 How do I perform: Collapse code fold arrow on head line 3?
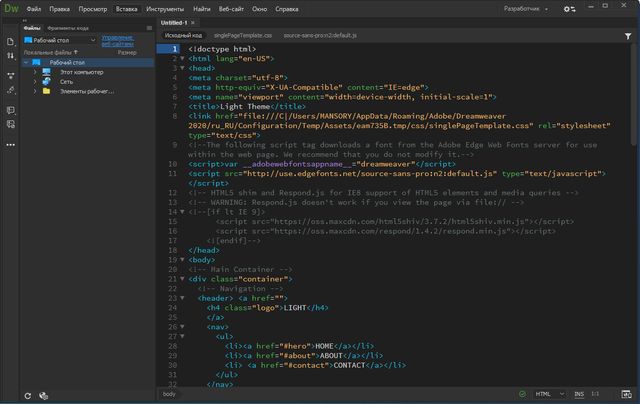(x=182, y=67)
